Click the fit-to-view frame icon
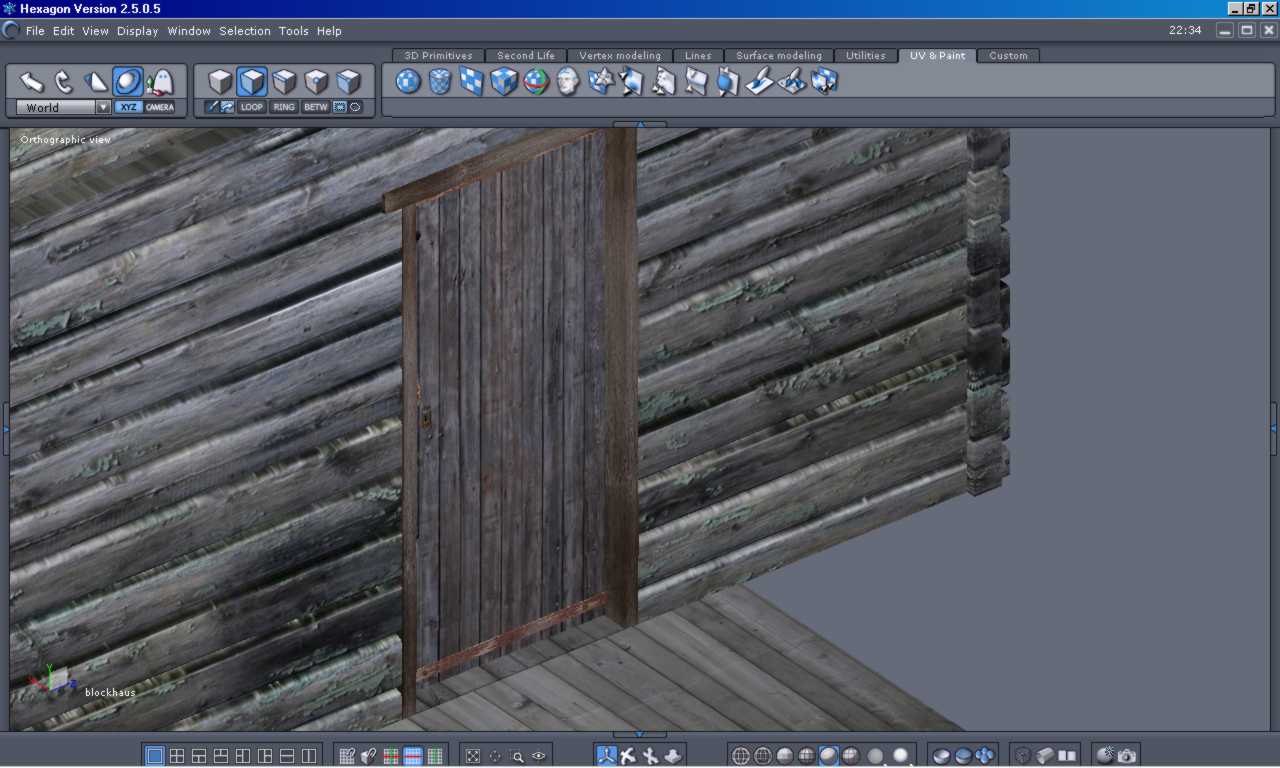The height and width of the screenshot is (768, 1280). click(x=473, y=756)
